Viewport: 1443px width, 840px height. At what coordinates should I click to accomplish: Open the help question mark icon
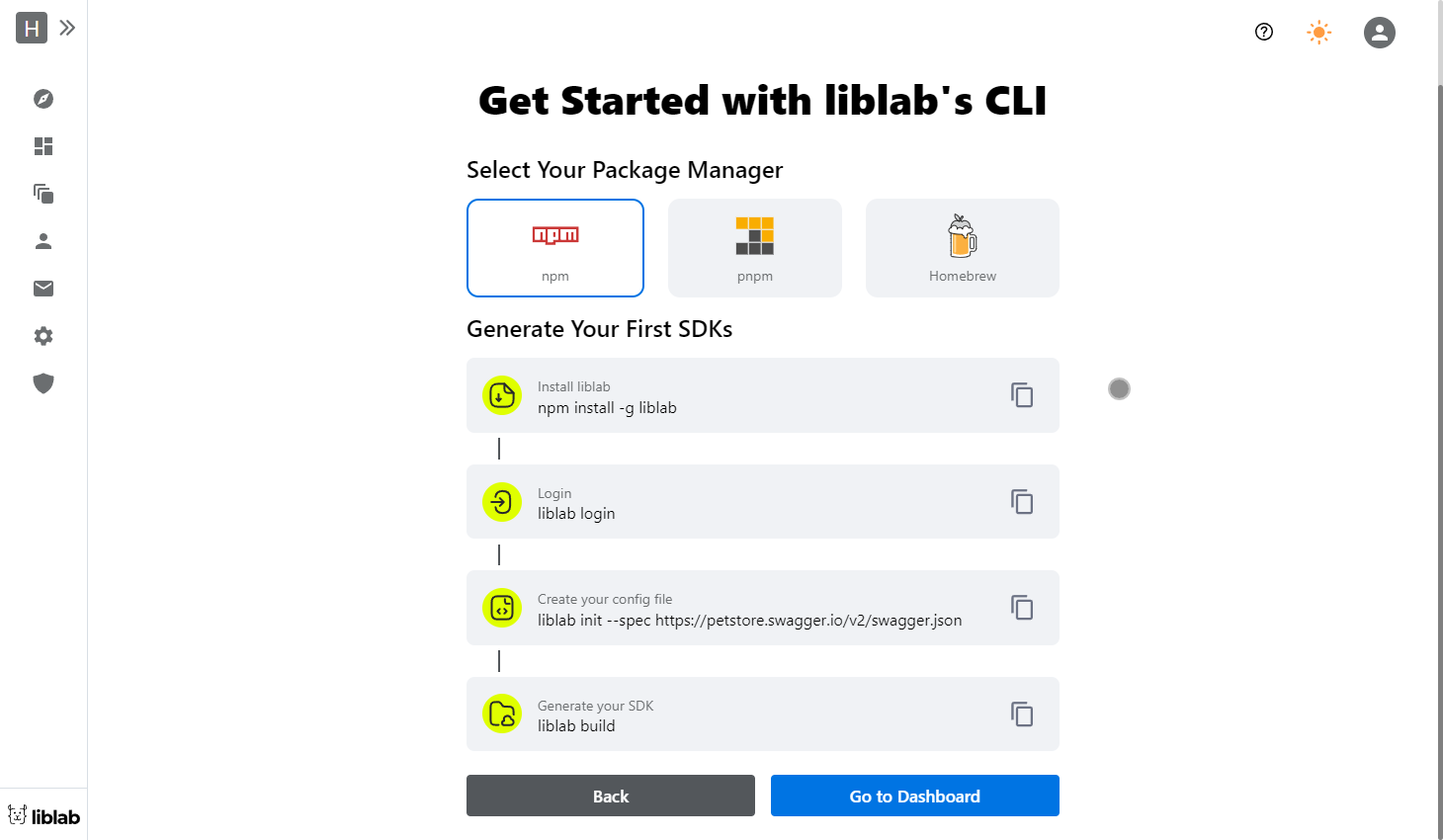(1263, 32)
